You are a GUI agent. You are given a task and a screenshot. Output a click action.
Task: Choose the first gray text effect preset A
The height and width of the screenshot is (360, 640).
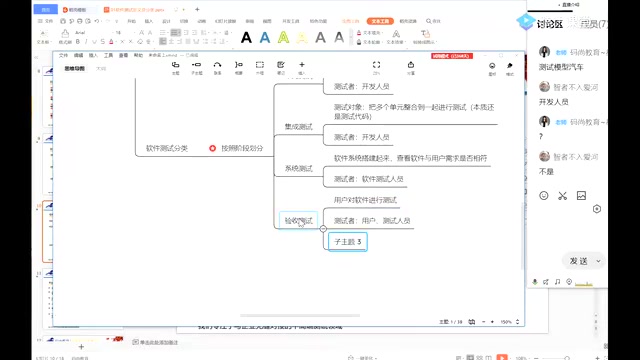[x=320, y=38]
